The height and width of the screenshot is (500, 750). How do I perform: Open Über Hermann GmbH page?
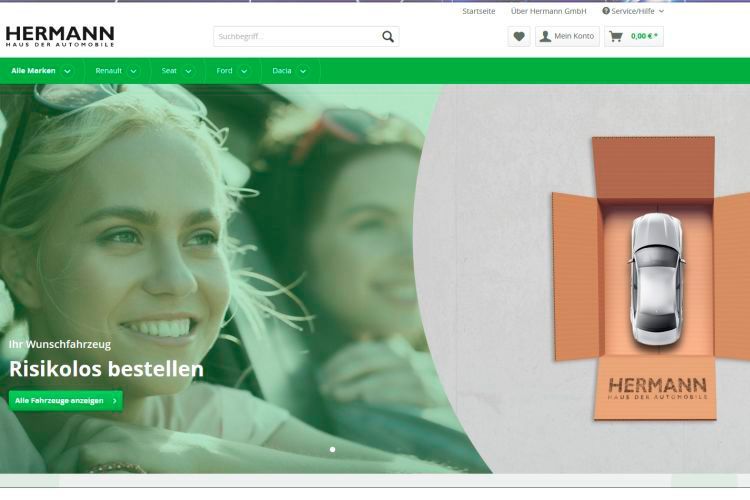coord(549,11)
